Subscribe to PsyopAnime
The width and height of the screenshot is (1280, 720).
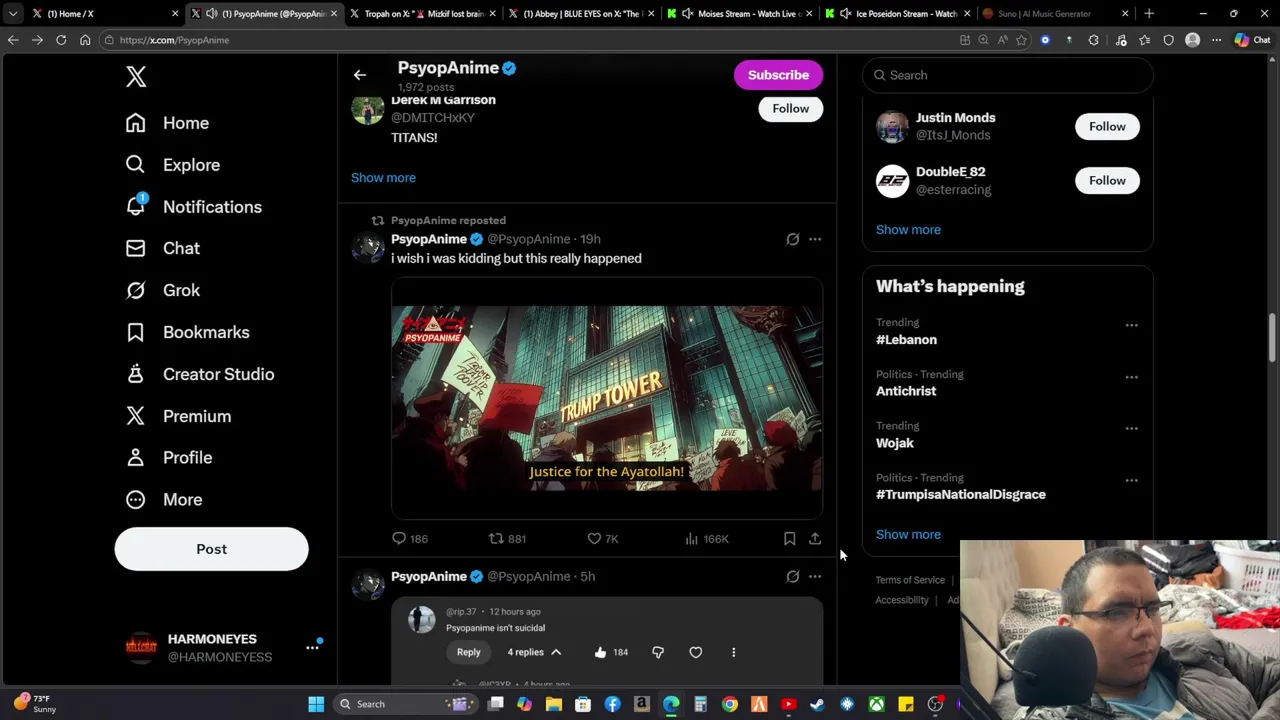coord(778,75)
